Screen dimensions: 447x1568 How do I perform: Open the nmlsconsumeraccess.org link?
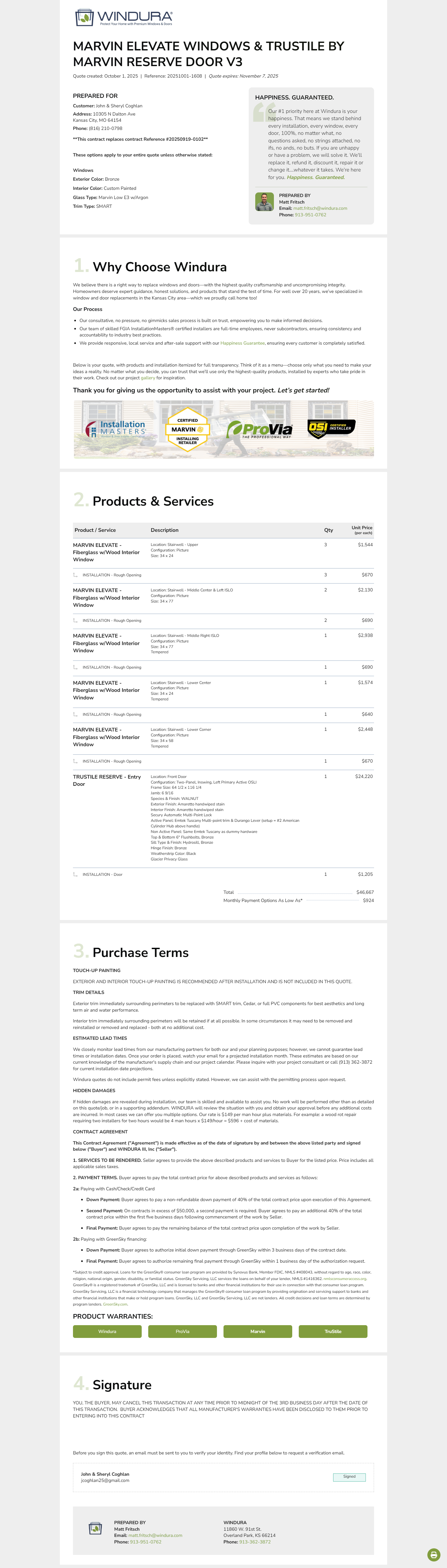345,1279
